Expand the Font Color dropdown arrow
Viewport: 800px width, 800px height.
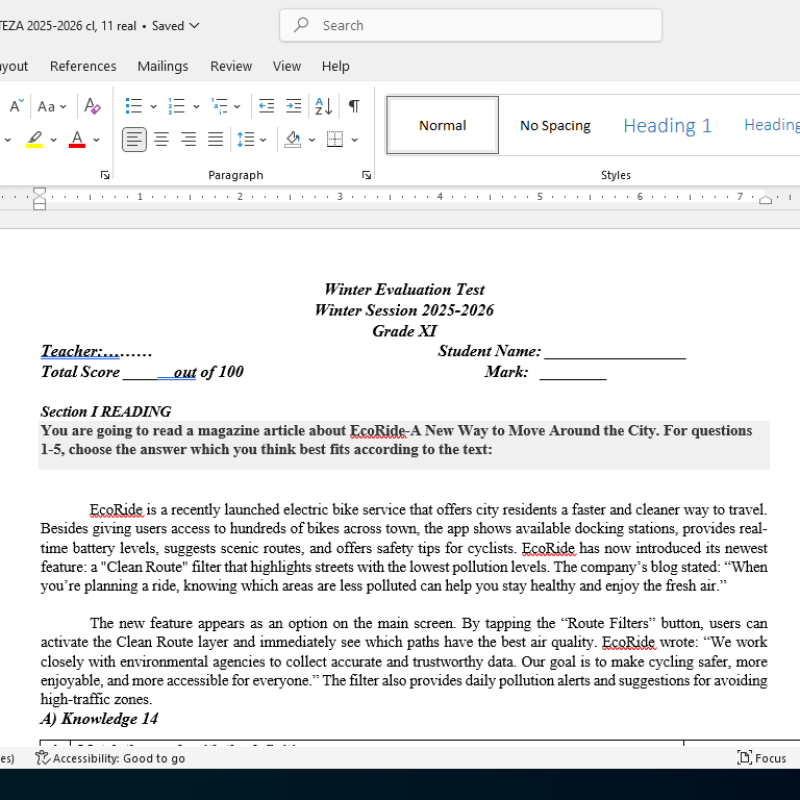[96, 139]
